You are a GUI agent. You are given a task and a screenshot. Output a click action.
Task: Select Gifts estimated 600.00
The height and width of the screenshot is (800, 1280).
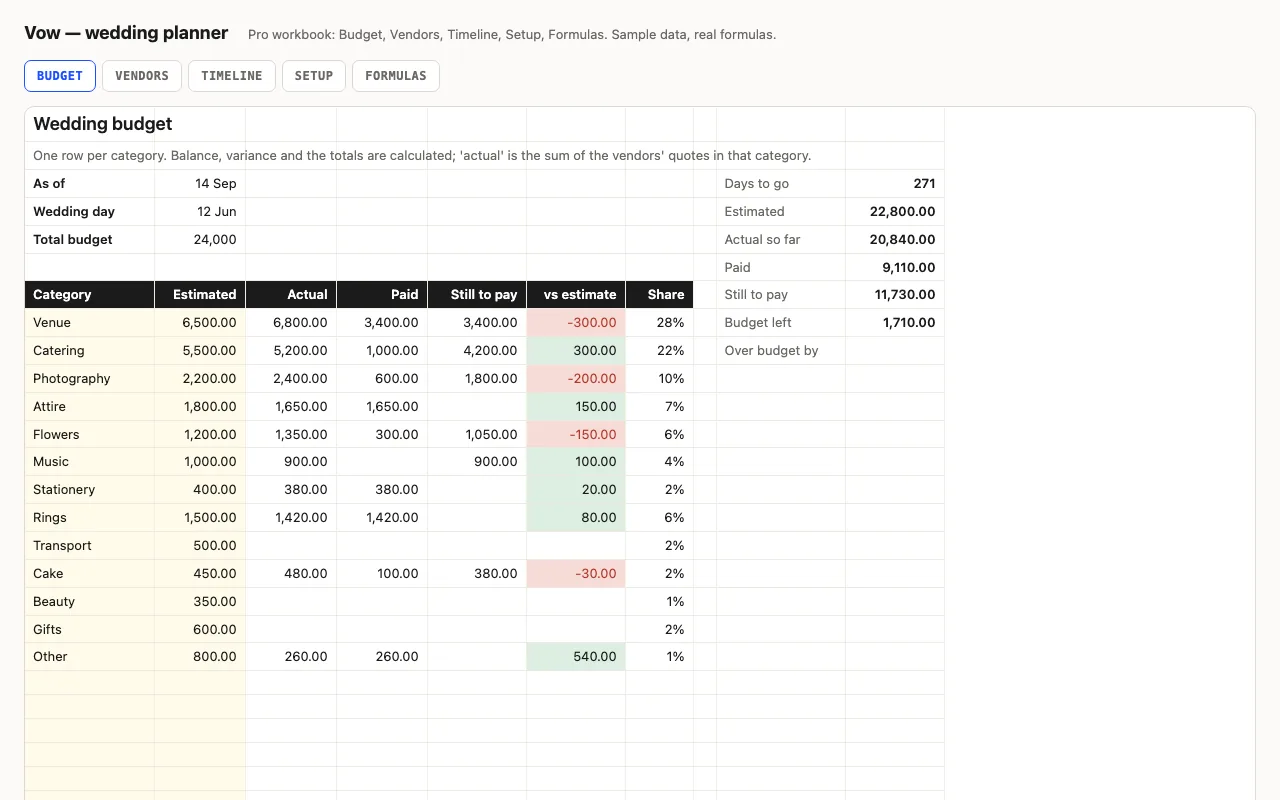200,630
